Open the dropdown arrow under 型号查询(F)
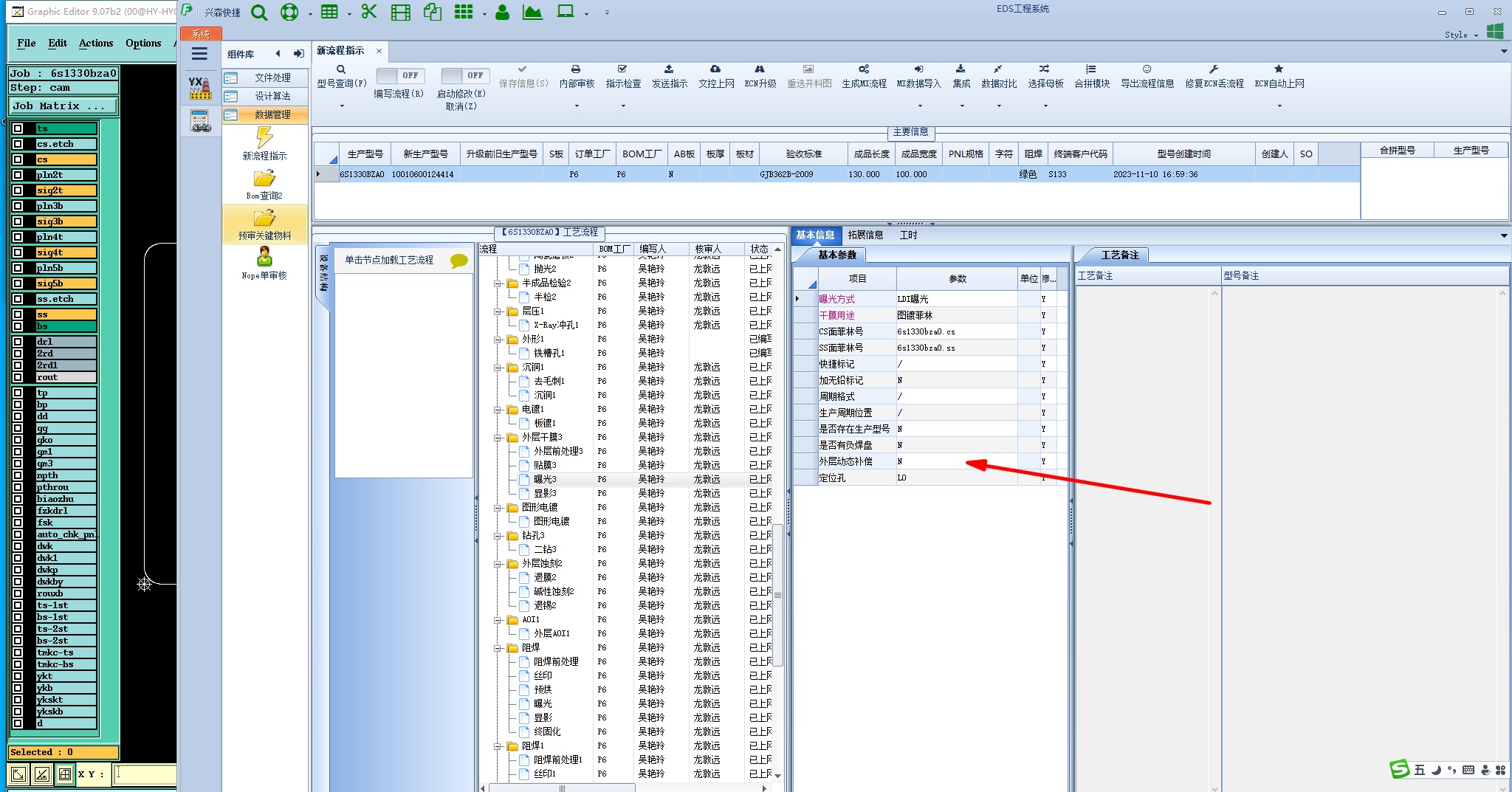Screen dimensions: 1512x792 coord(342,106)
